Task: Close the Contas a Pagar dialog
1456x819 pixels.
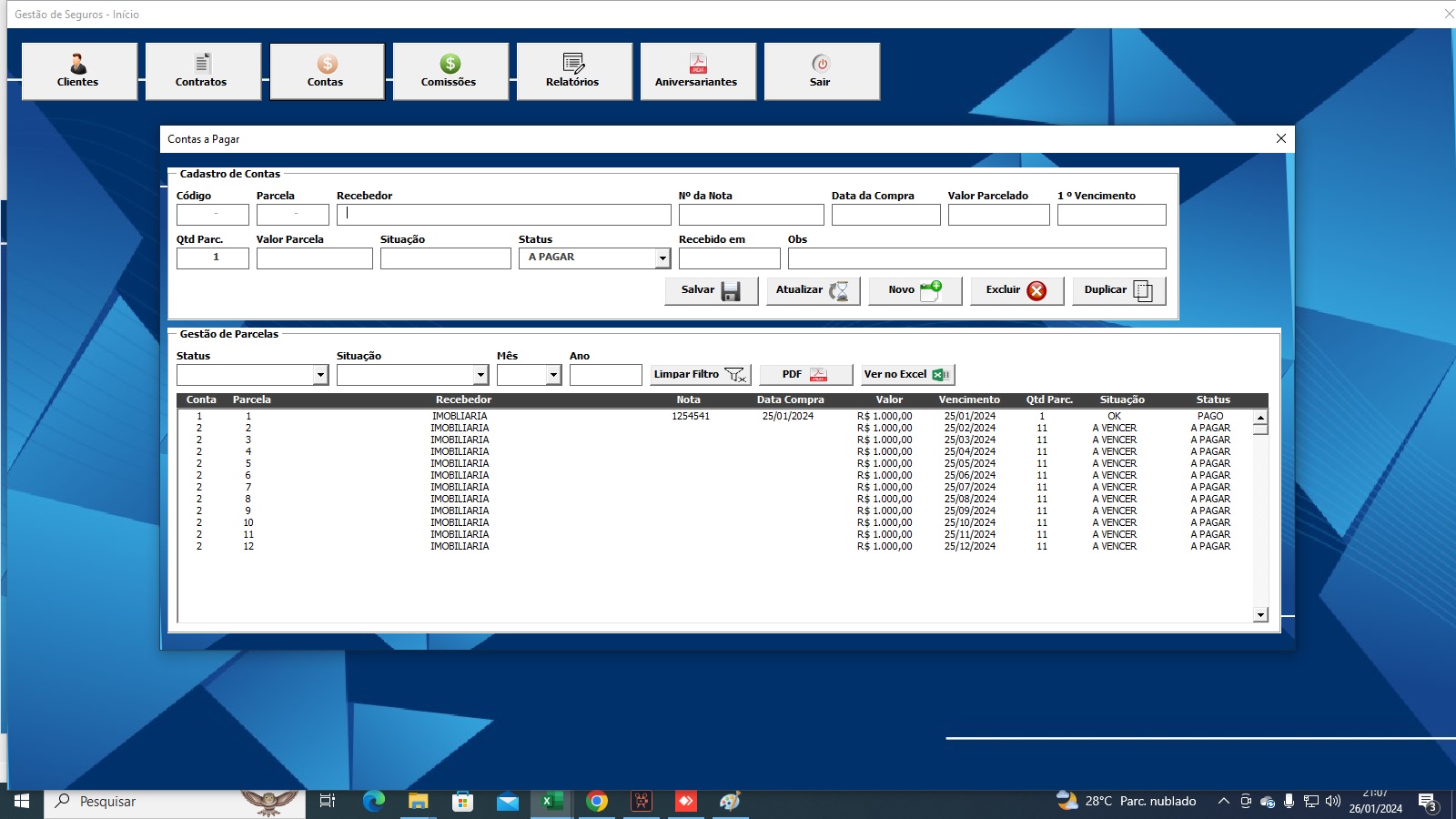Action: pos(1281,138)
